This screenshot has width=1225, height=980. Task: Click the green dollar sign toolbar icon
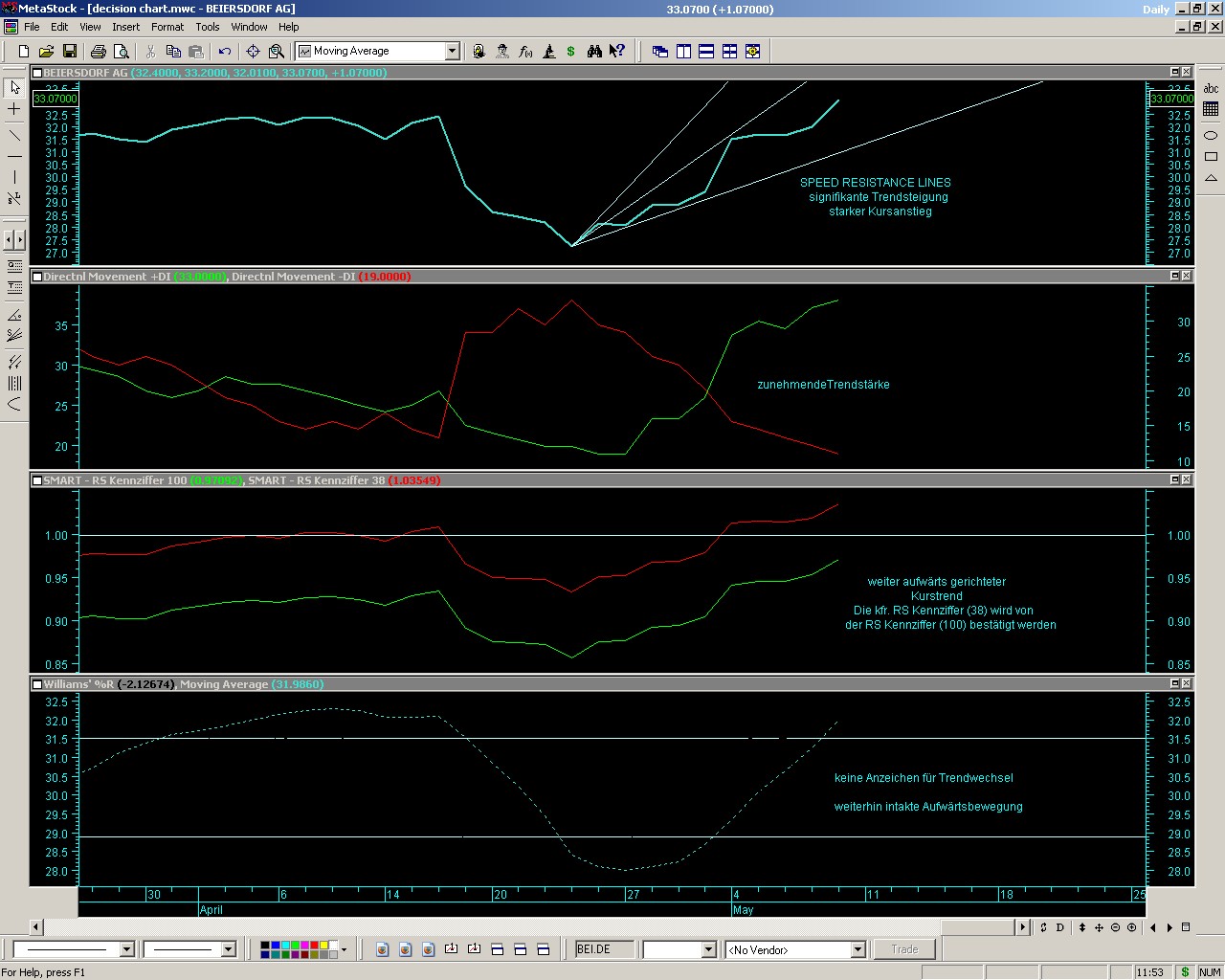pos(571,52)
